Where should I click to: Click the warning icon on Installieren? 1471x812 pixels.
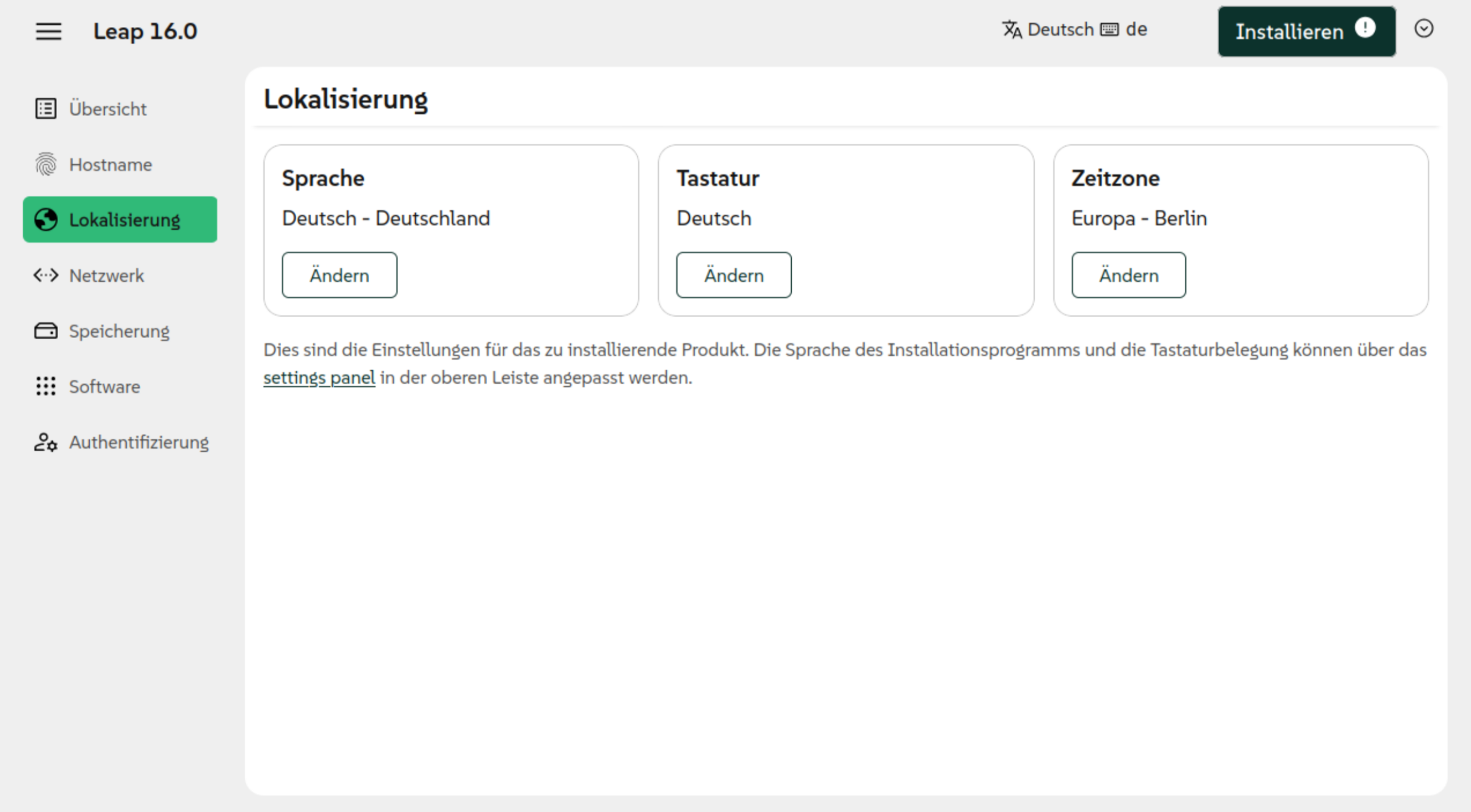pos(1365,28)
